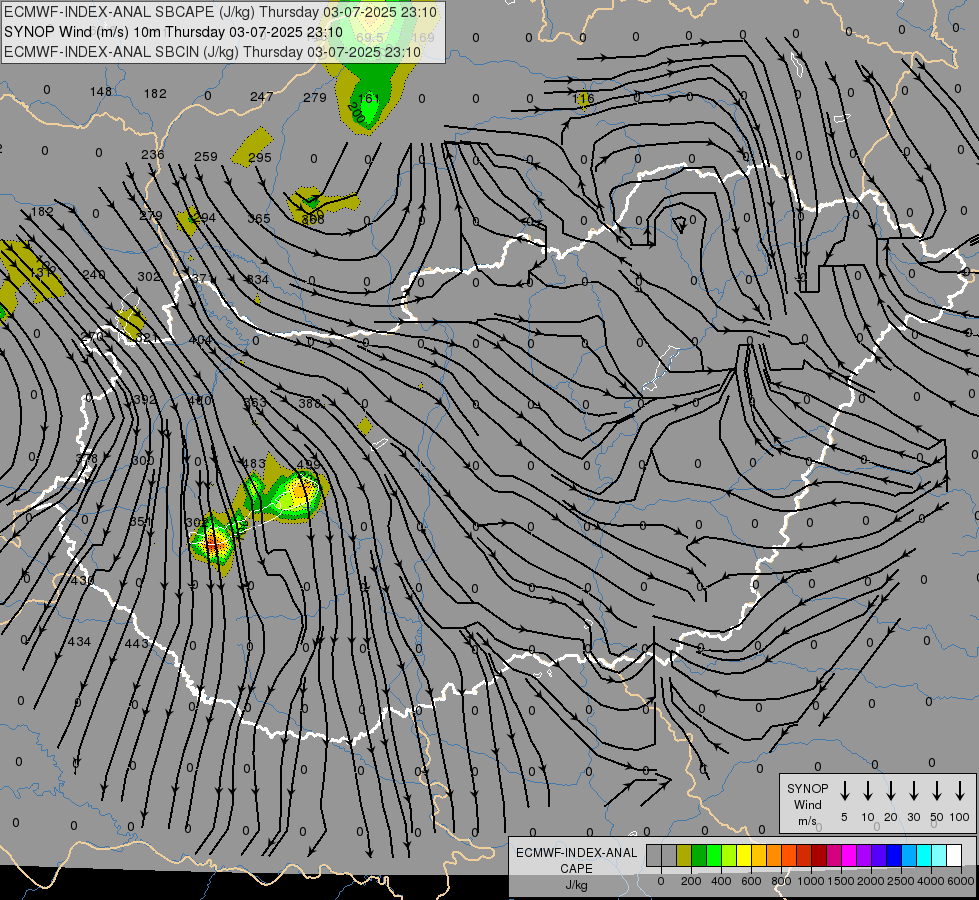
Task: Select the pale cyan swatch left of 6000
Action: (938, 856)
